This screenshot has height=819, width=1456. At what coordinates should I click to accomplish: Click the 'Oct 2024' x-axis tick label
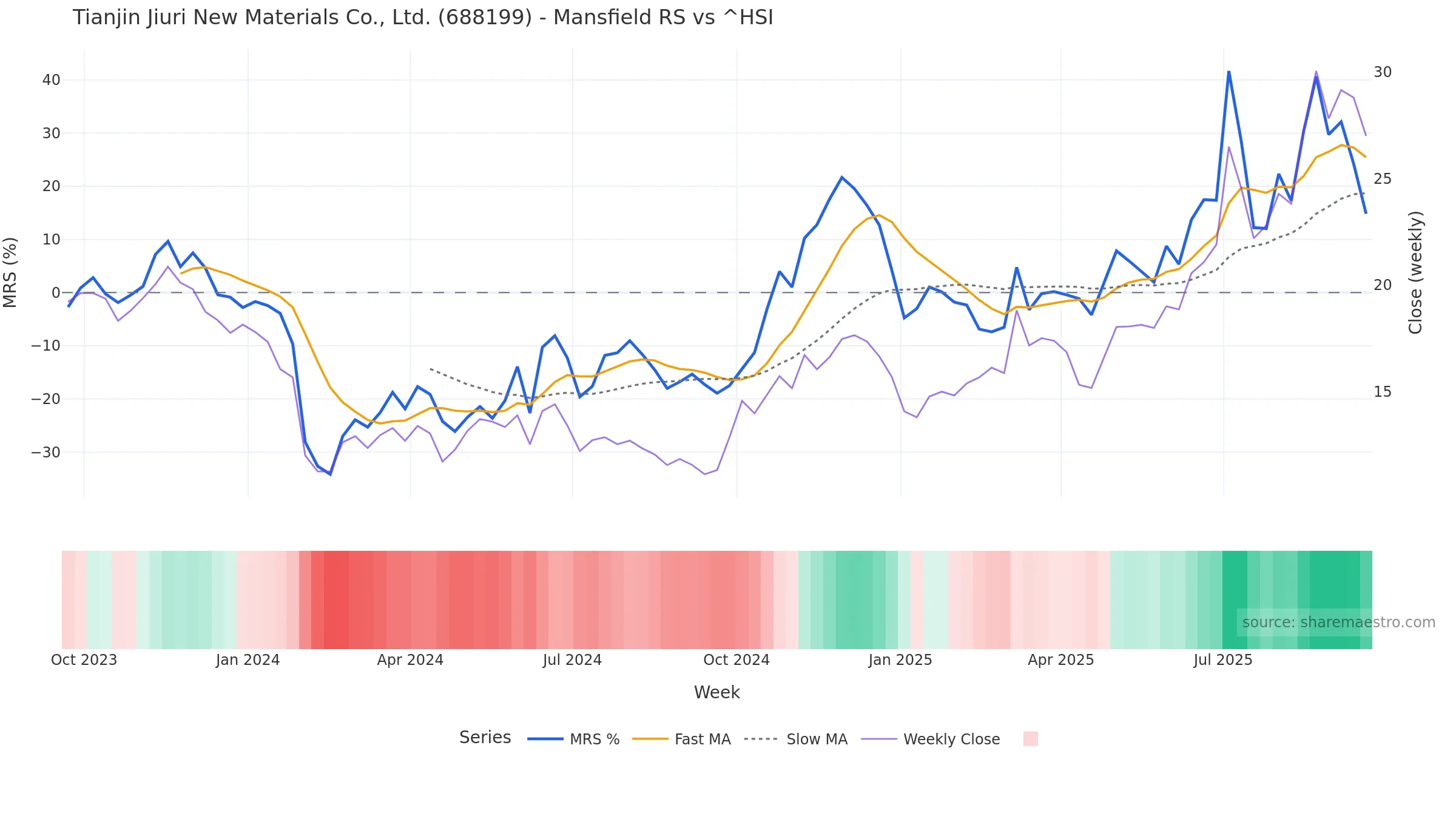pos(736,660)
